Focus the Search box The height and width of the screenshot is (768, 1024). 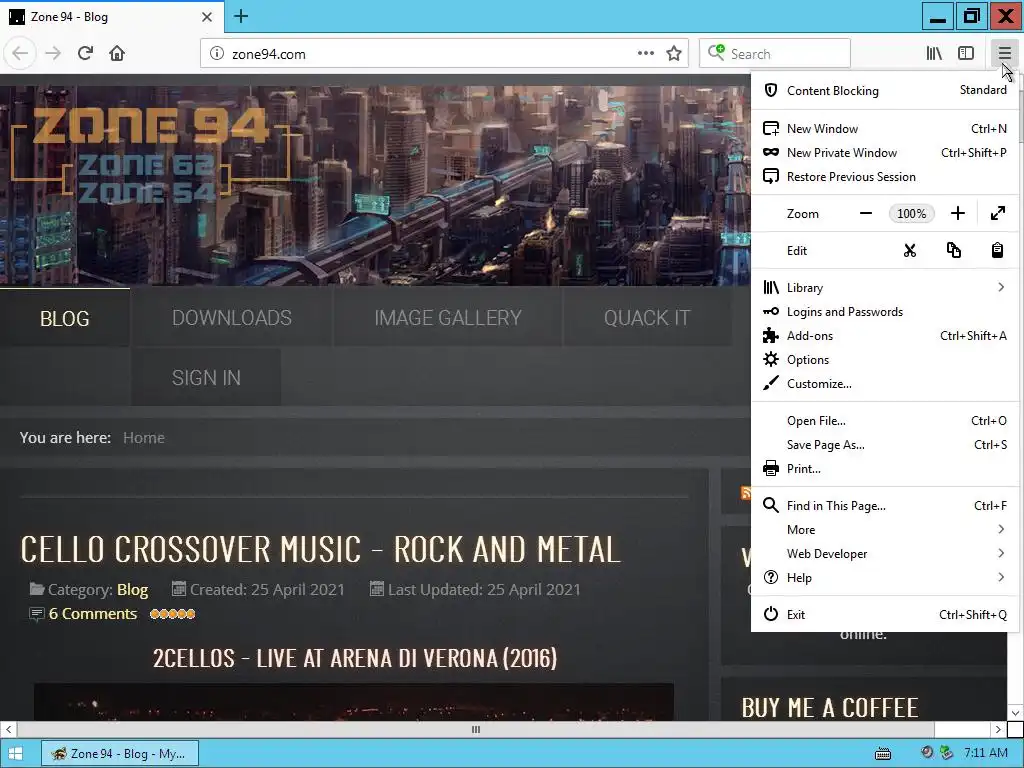[775, 54]
